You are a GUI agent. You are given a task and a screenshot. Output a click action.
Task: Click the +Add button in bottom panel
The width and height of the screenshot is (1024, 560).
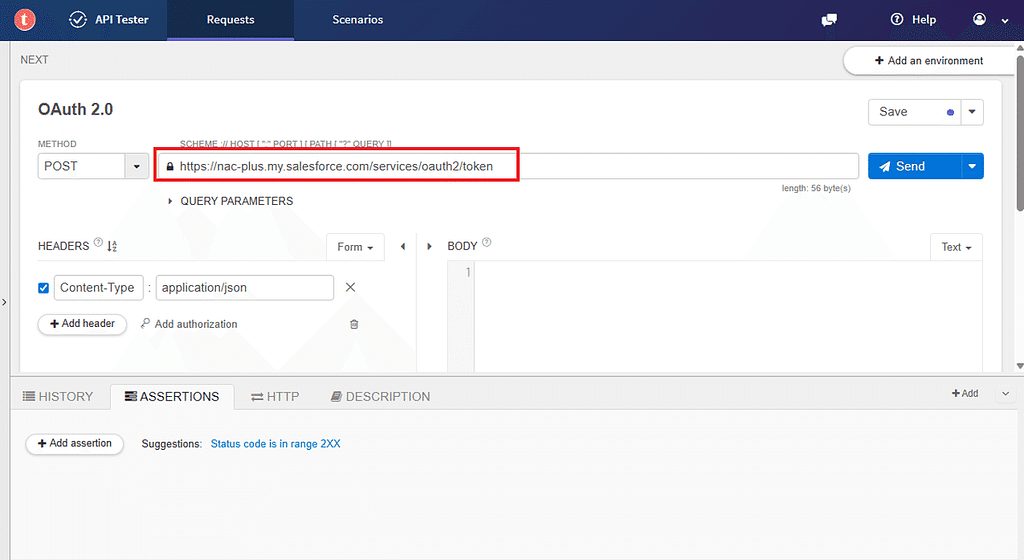(x=965, y=394)
